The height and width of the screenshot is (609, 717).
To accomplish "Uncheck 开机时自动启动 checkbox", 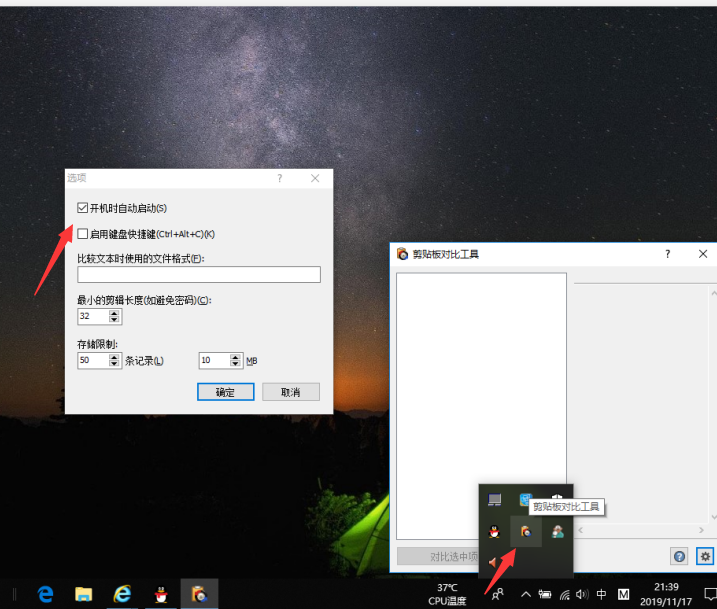I will coord(83,208).
